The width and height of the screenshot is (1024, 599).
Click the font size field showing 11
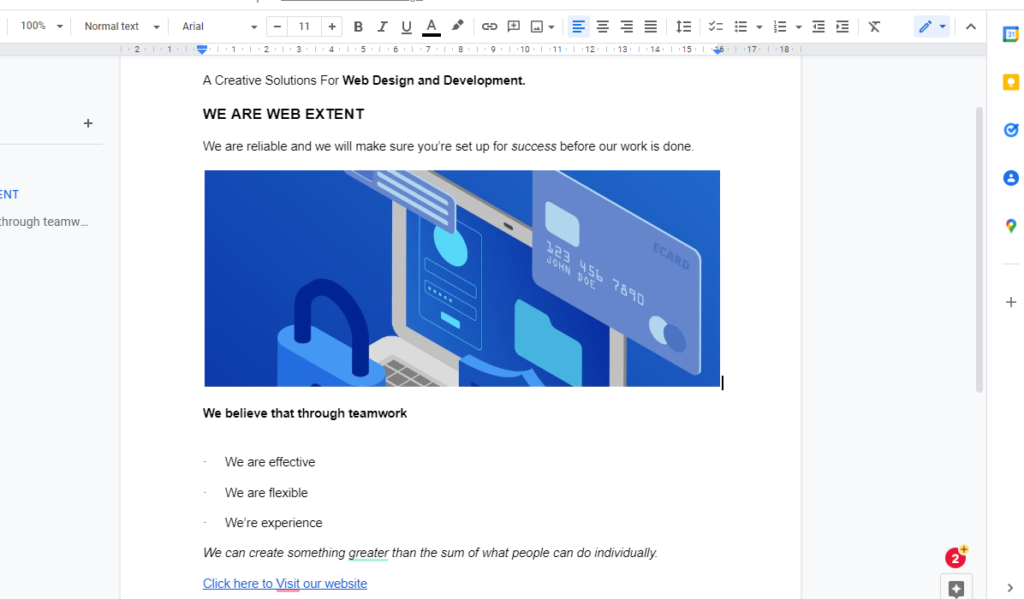304,27
